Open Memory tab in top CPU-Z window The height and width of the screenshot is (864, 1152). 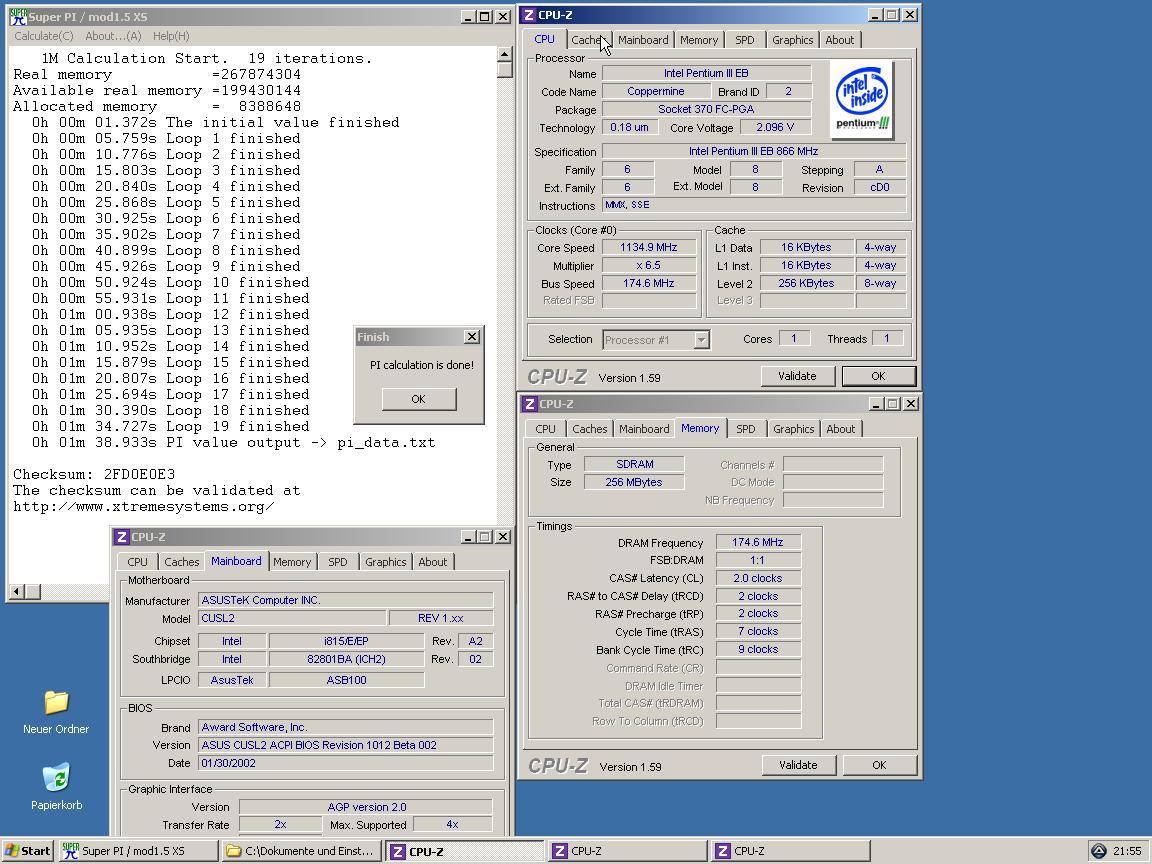coord(699,40)
